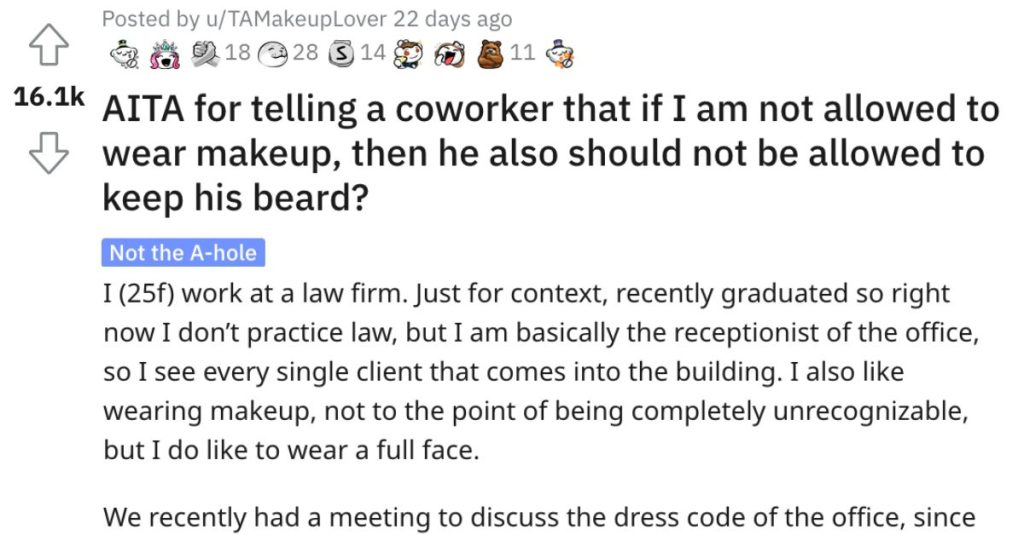Image resolution: width=1024 pixels, height=535 pixels.
Task: Click the laughing face award icon
Action: [449, 53]
